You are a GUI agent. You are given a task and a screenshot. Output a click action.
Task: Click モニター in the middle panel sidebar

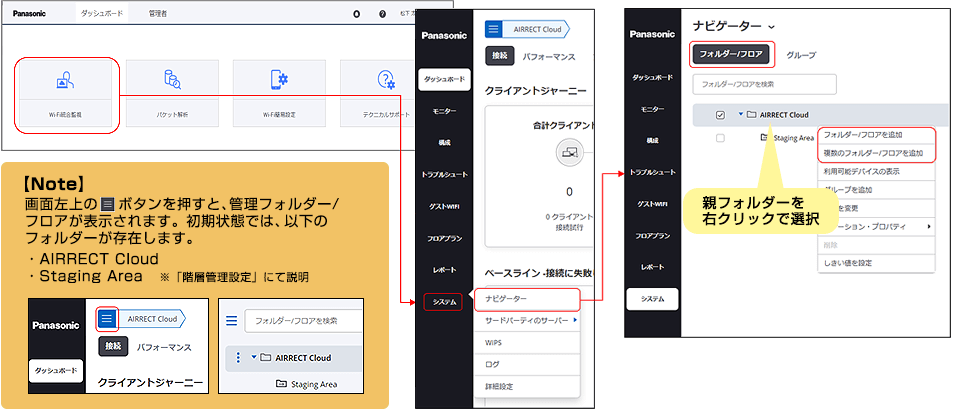pos(444,111)
